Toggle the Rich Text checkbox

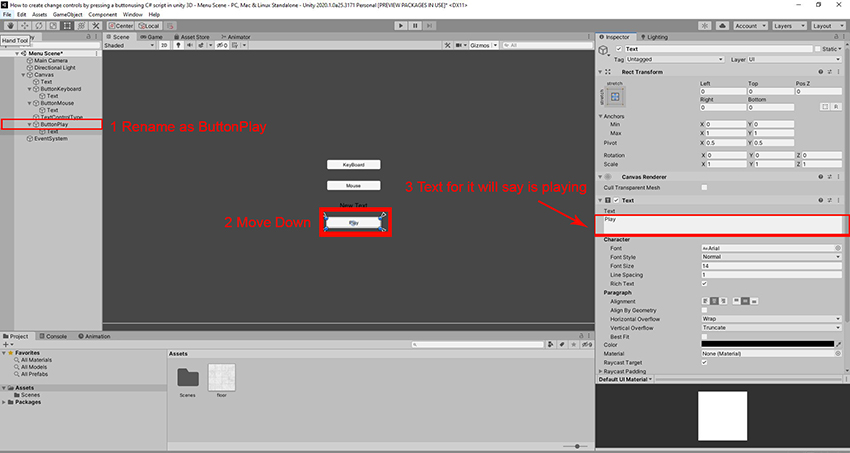(x=704, y=283)
